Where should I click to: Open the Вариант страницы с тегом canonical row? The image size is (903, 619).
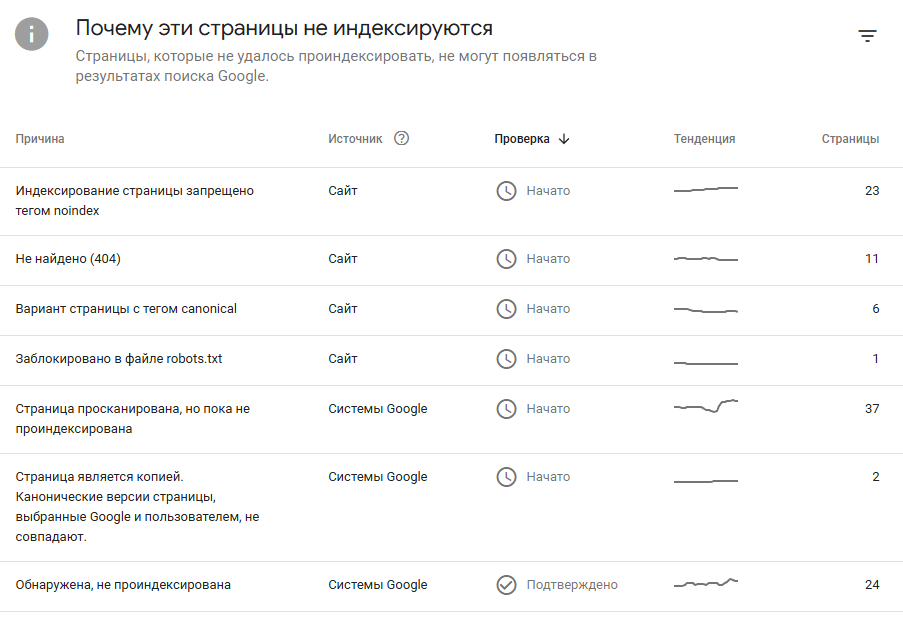pyautogui.click(x=452, y=310)
